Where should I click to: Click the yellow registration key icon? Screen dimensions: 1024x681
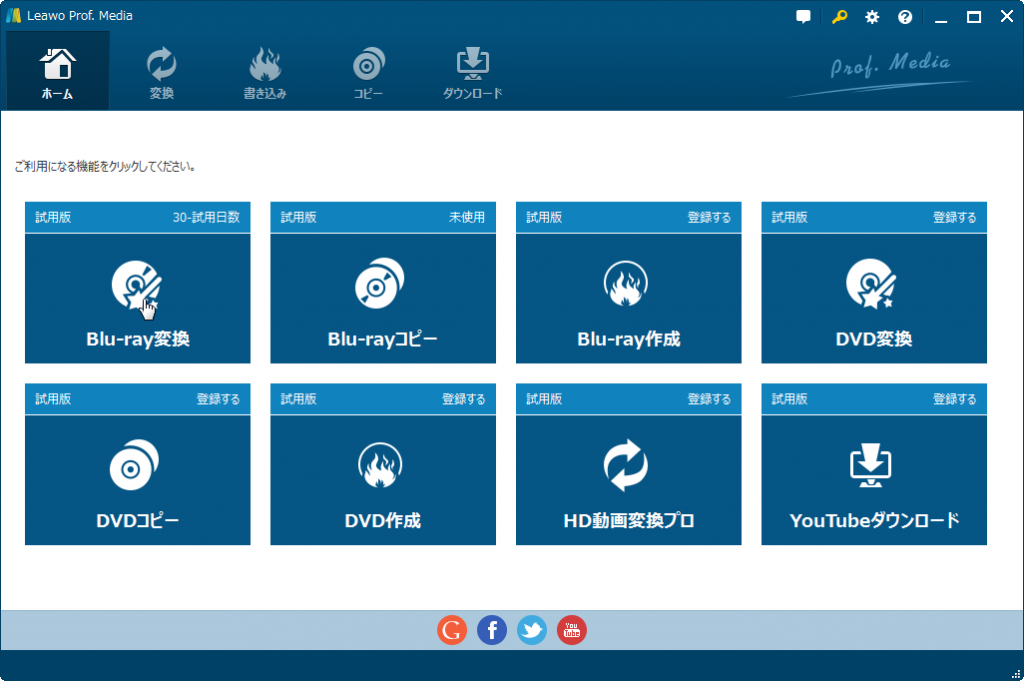coord(838,16)
